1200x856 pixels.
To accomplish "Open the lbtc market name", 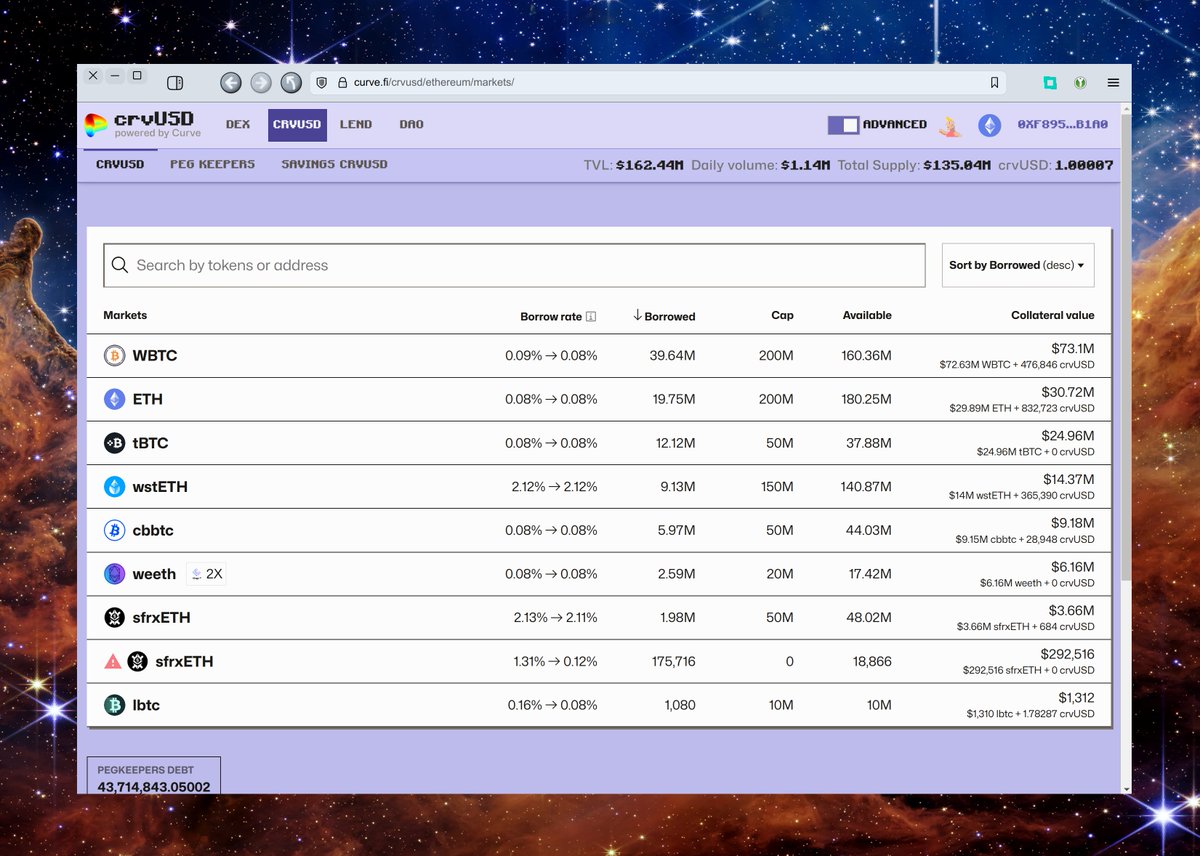I will pyautogui.click(x=146, y=705).
